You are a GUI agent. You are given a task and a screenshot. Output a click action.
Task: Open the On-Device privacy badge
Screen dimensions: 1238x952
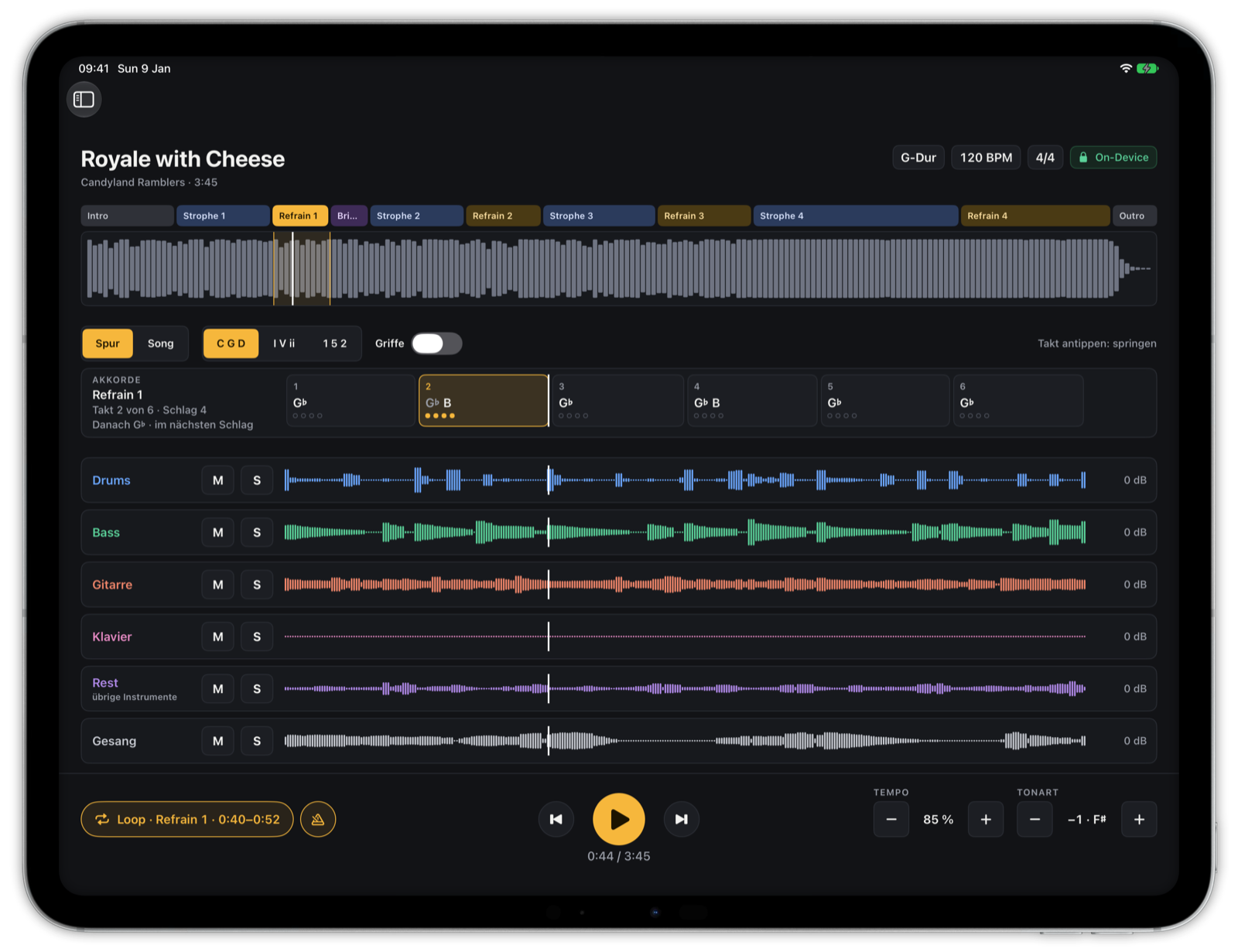[1113, 157]
